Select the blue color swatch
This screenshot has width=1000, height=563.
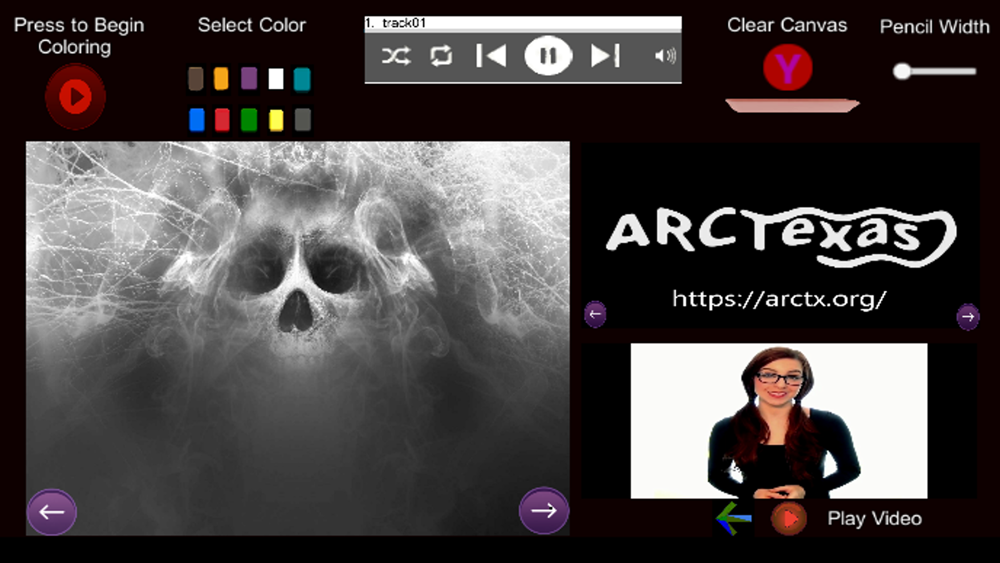[197, 120]
